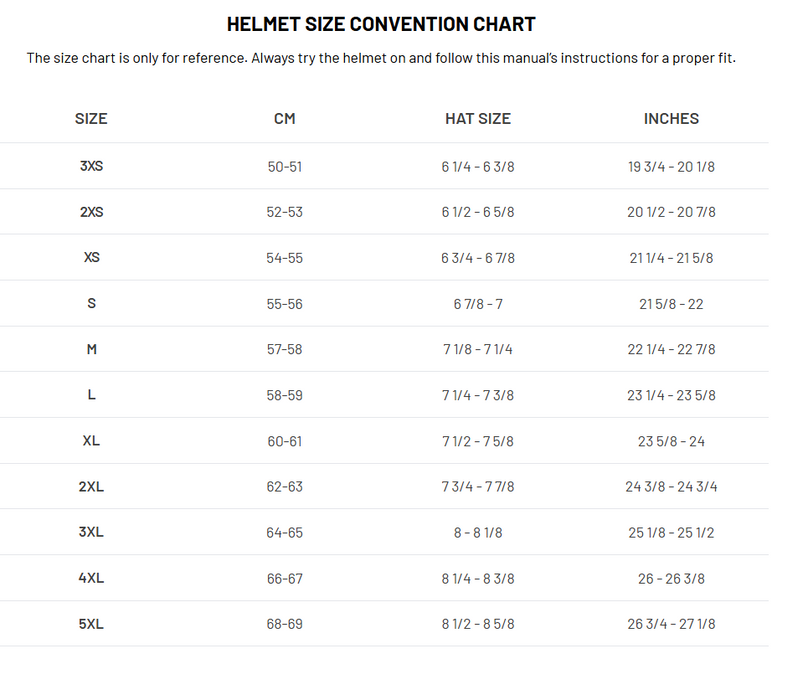Screen dimensions: 808x700
Task: Select the 4XL size row label
Action: coord(91,578)
